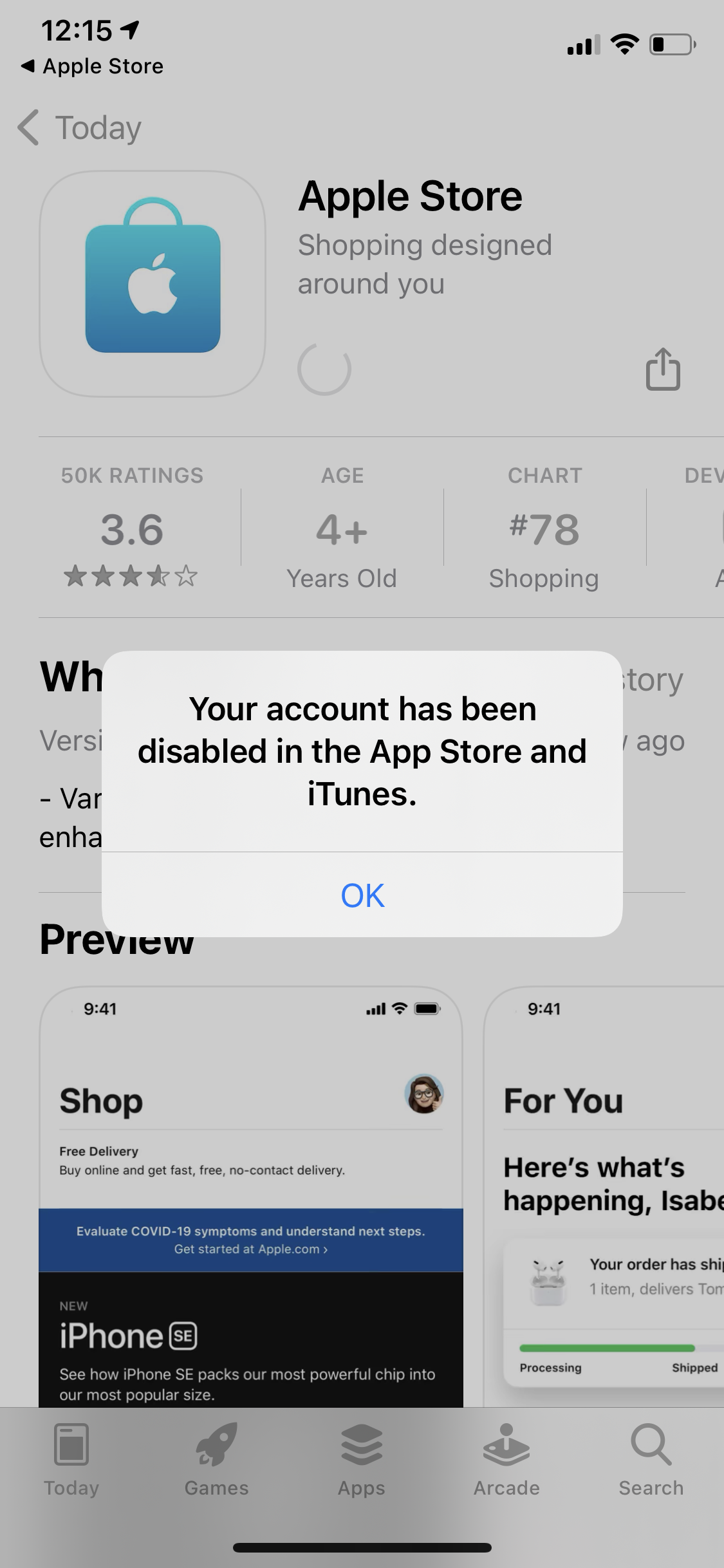
Task: Tap the Apple Store app icon
Action: tap(153, 284)
